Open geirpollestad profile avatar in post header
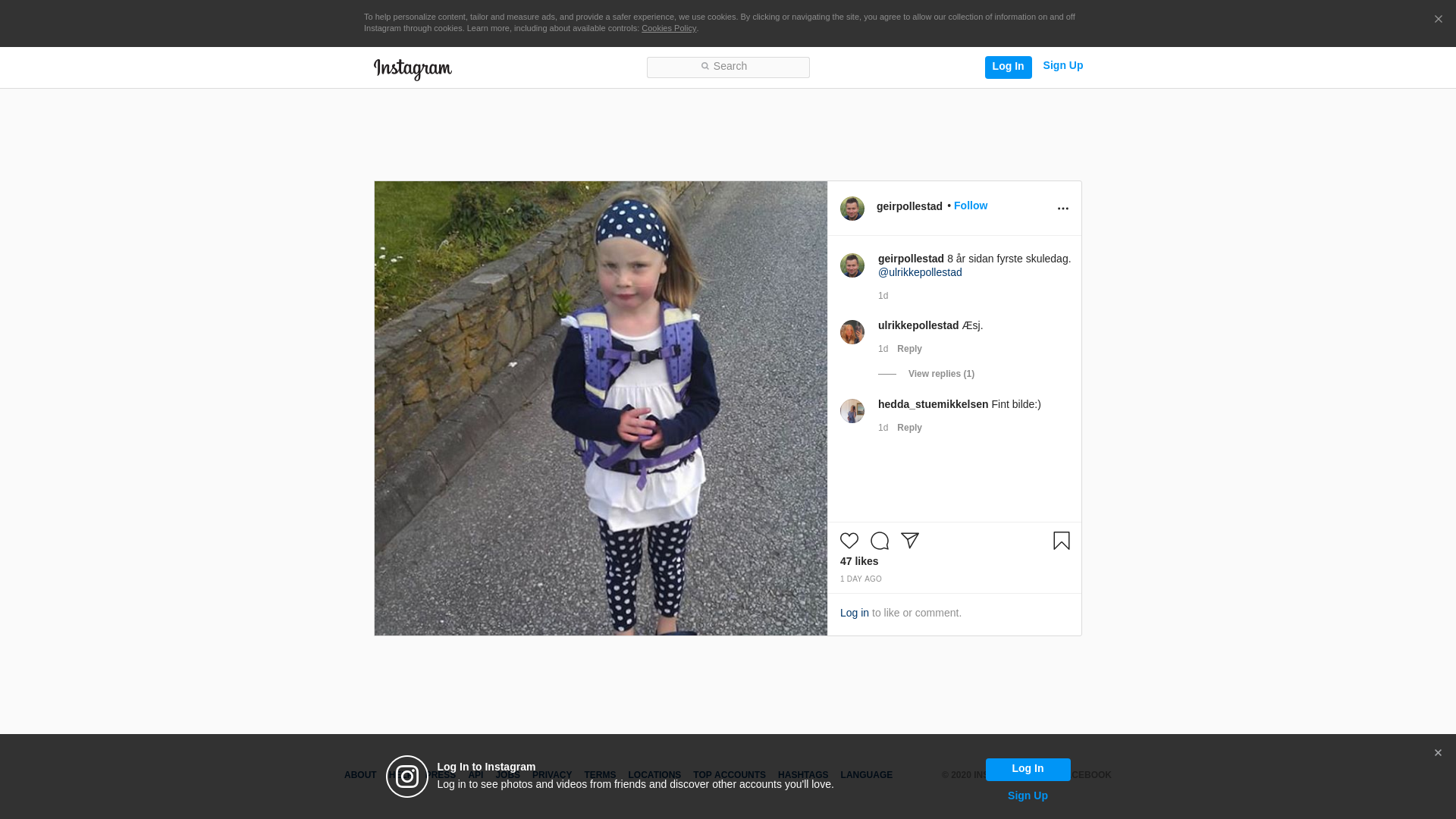 point(852,209)
